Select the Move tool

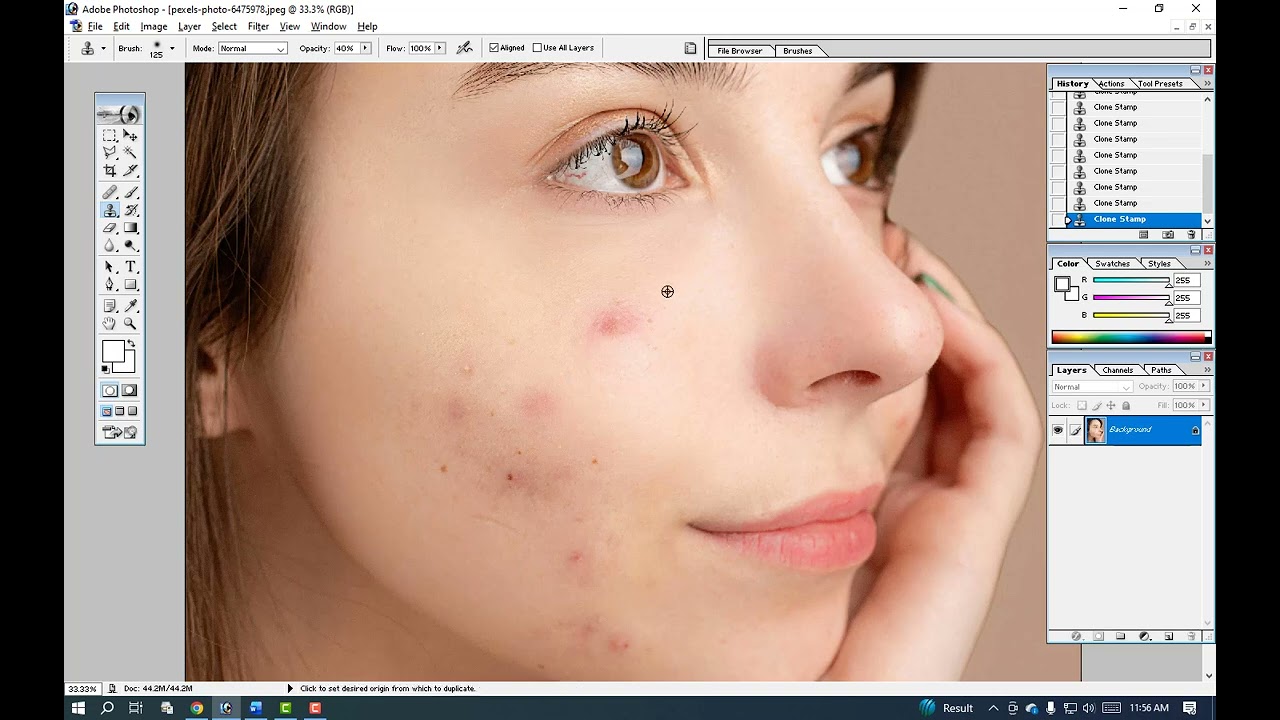(x=130, y=135)
